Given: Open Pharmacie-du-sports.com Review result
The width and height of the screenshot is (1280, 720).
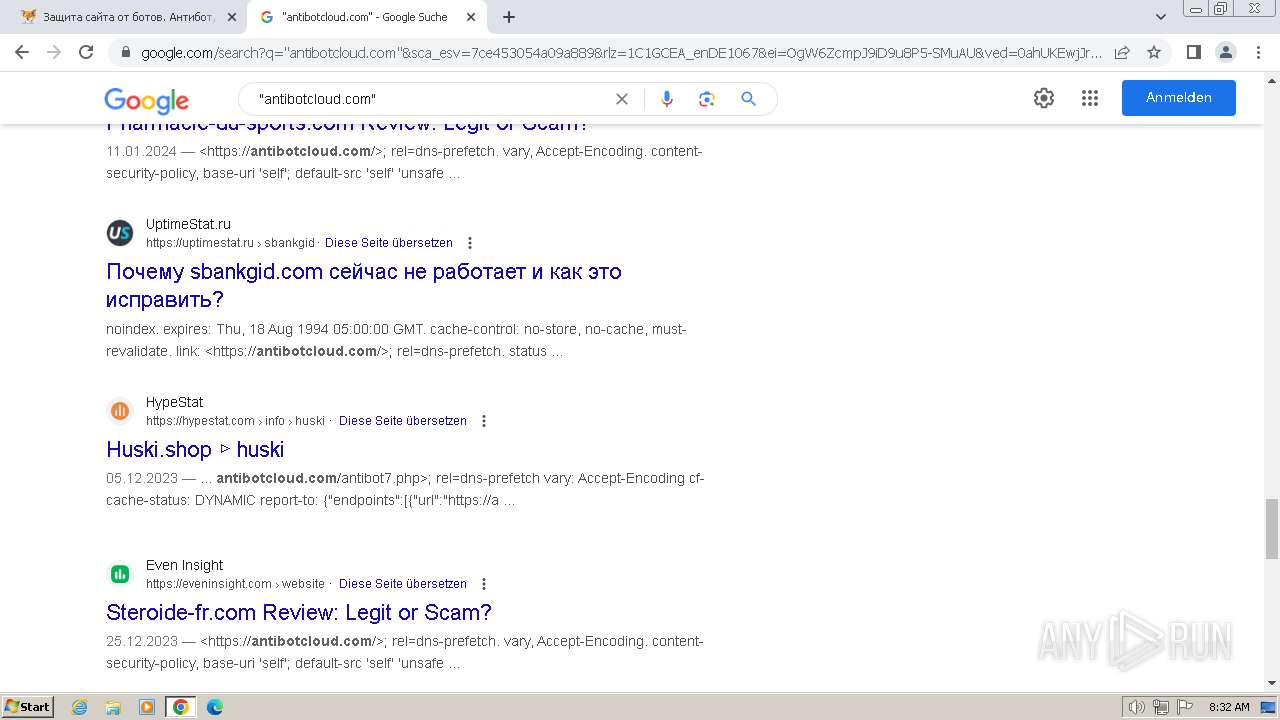Looking at the screenshot, I should [x=348, y=125].
